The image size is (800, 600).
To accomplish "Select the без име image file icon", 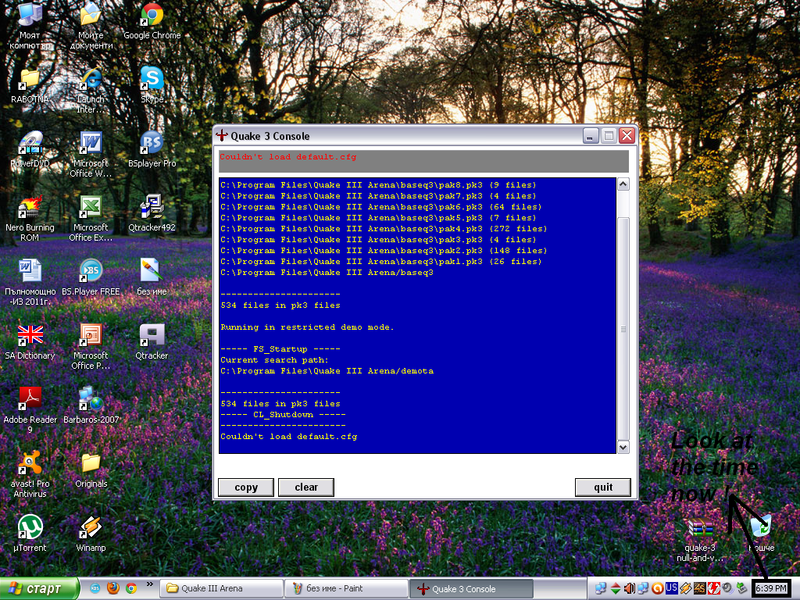I will (x=152, y=278).
